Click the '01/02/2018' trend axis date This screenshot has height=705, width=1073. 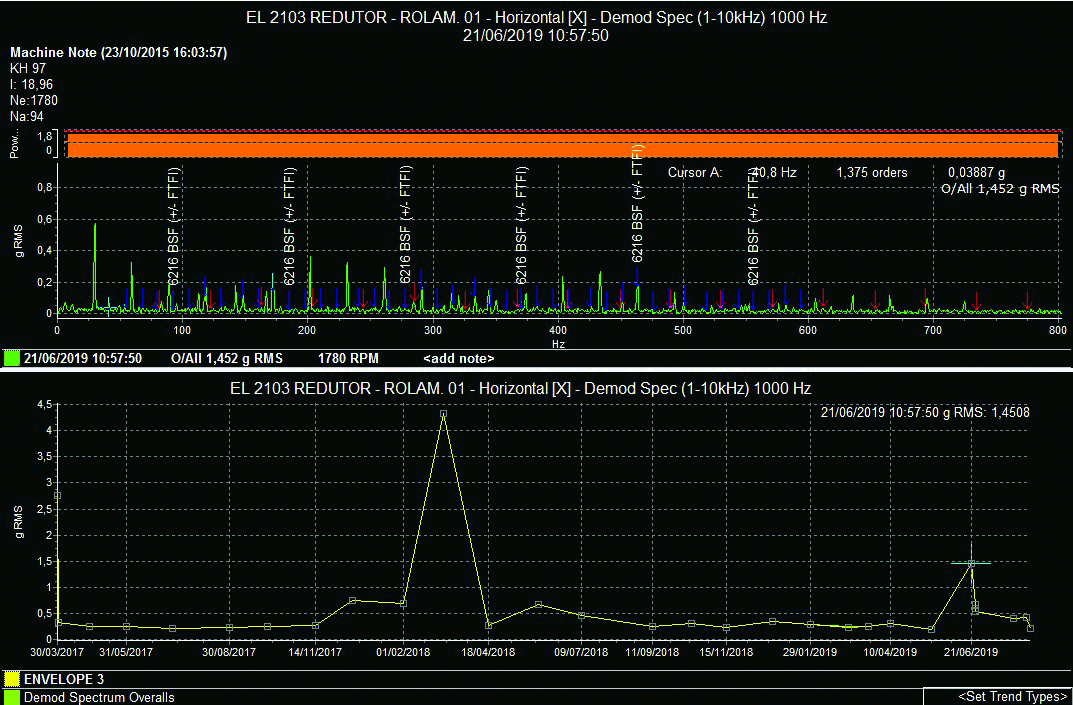click(402, 652)
